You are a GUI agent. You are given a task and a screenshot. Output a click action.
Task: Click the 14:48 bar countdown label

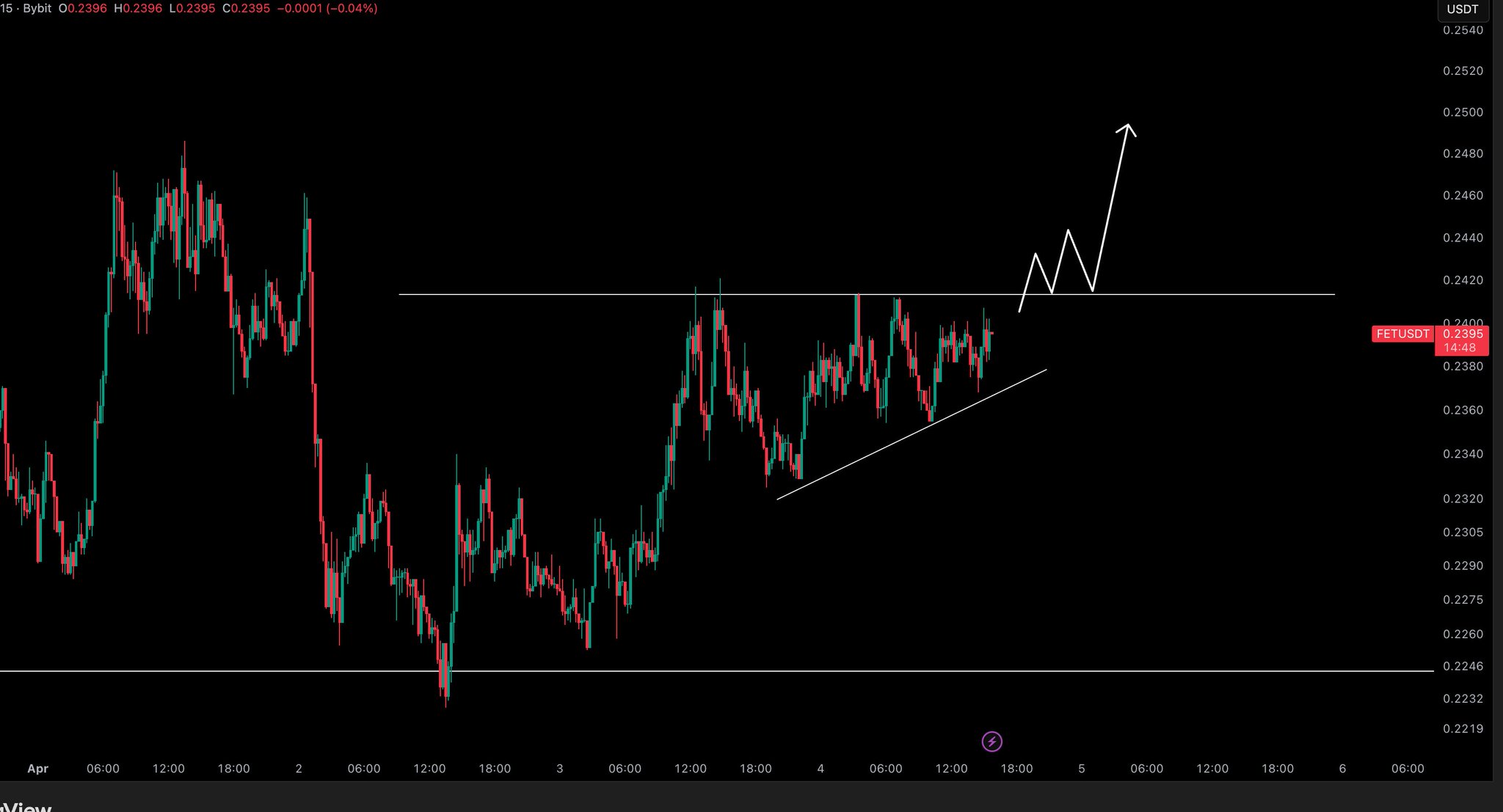(x=1460, y=348)
